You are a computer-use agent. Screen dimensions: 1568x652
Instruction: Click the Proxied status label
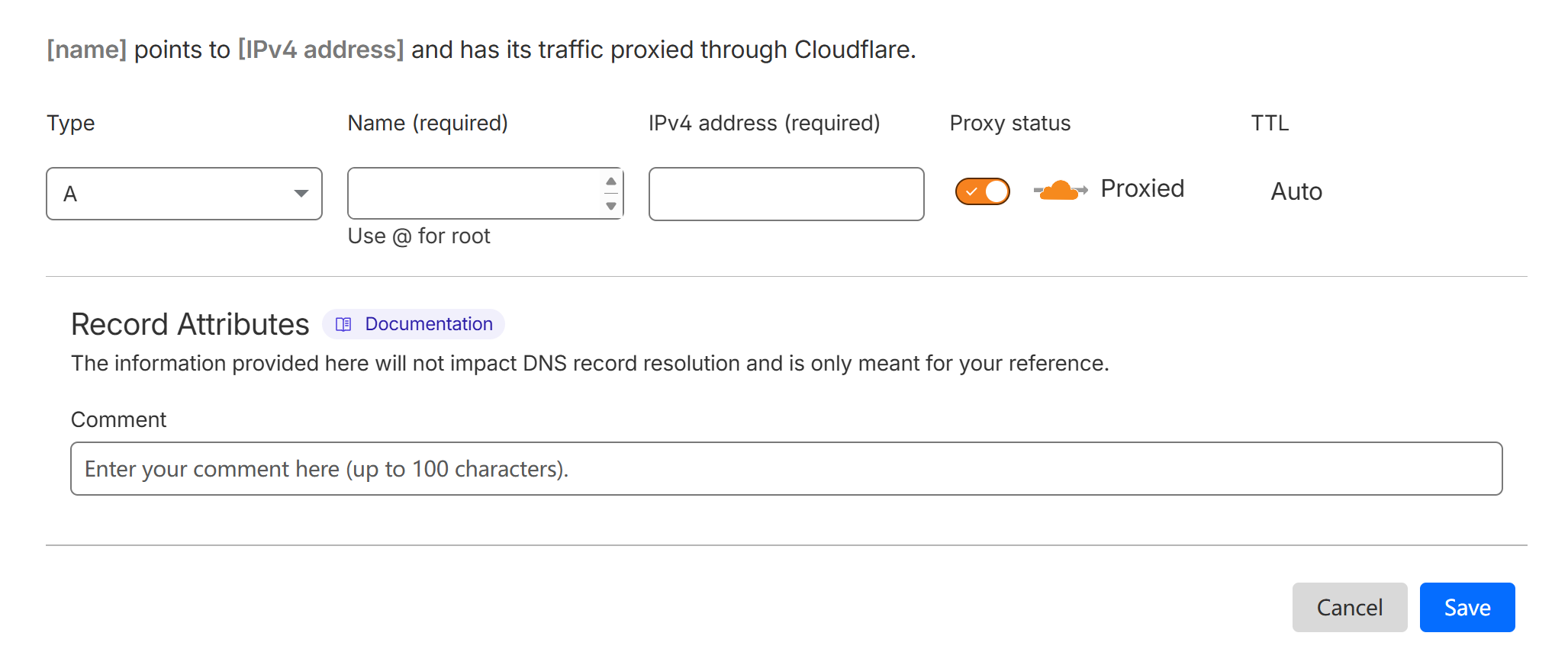click(1141, 188)
